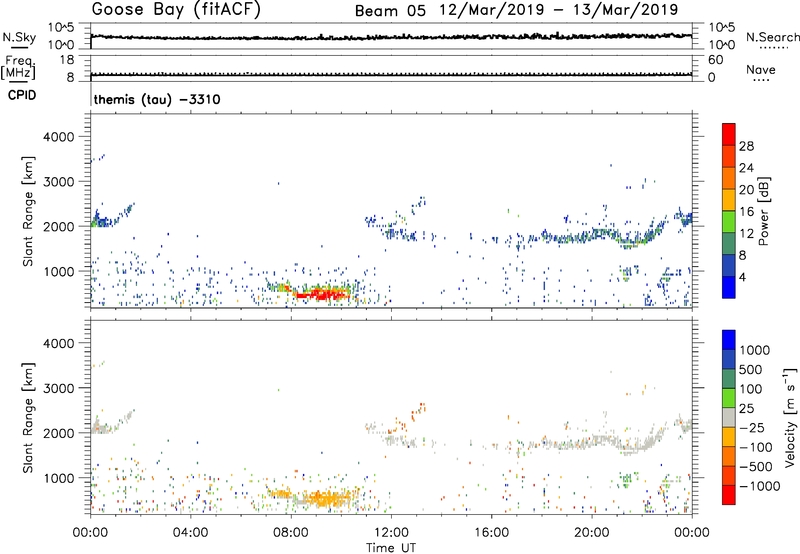Pick the green 25–100 velocity colorbar segment
Viewport: 800px width, 554px height.
729,398
